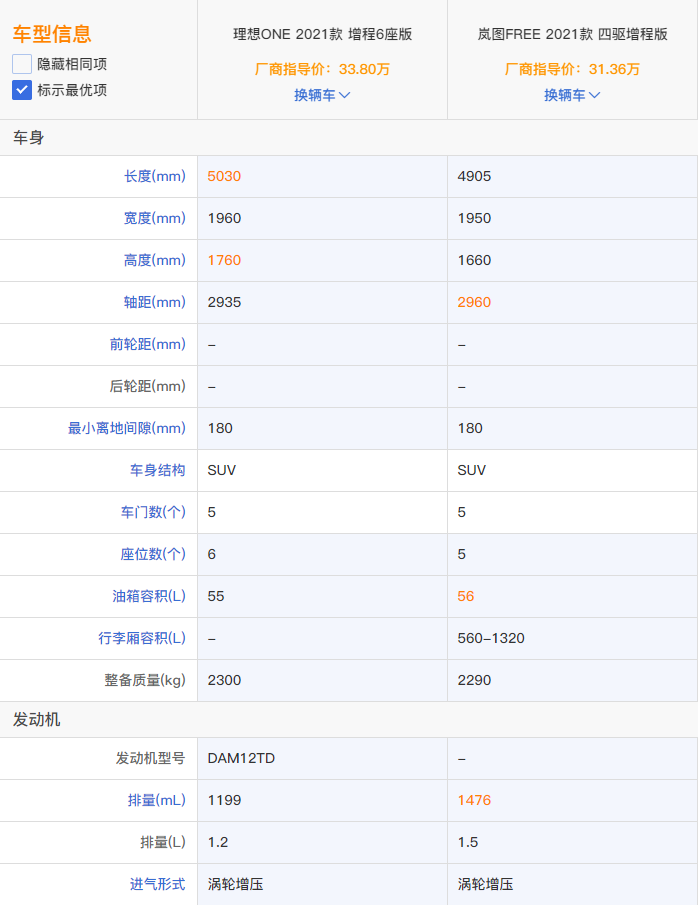Select the 排量(L) row label
This screenshot has width=698, height=905.
163,842
